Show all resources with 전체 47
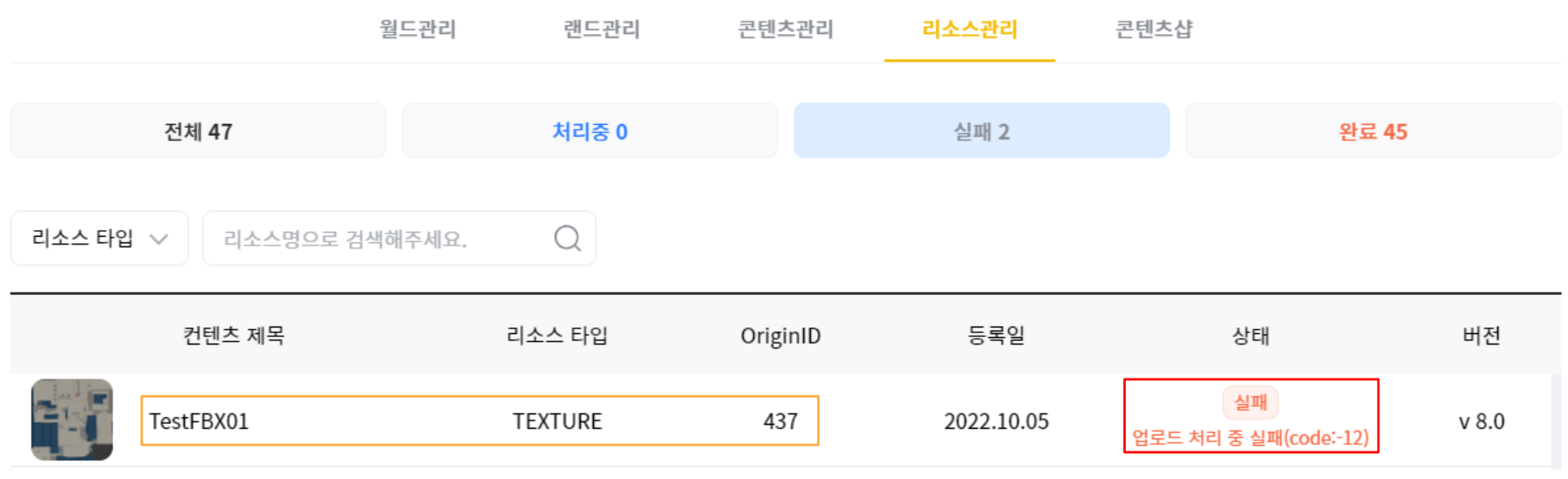Viewport: 1568px width, 479px height. [x=198, y=130]
